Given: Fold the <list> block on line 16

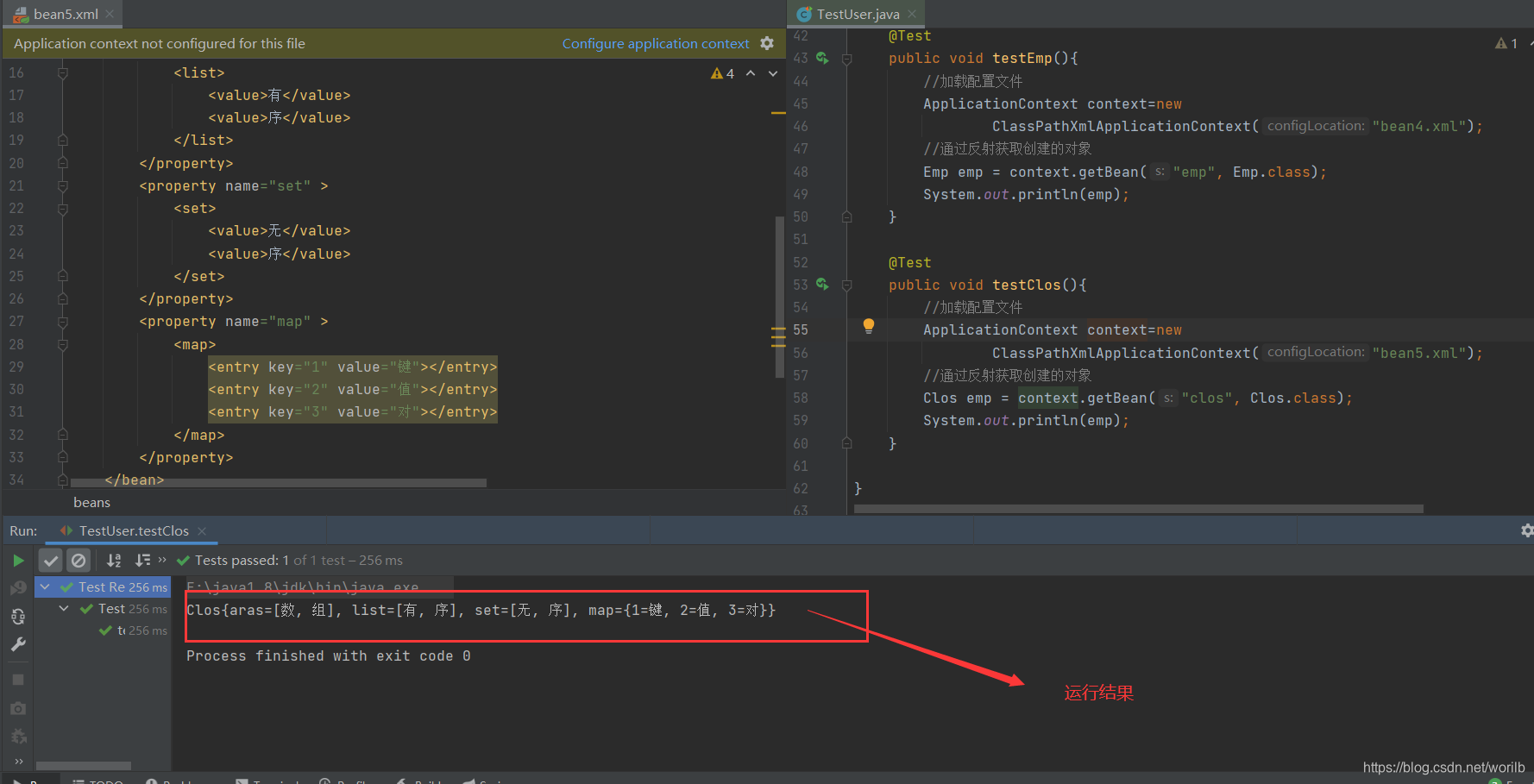Looking at the screenshot, I should (x=63, y=72).
